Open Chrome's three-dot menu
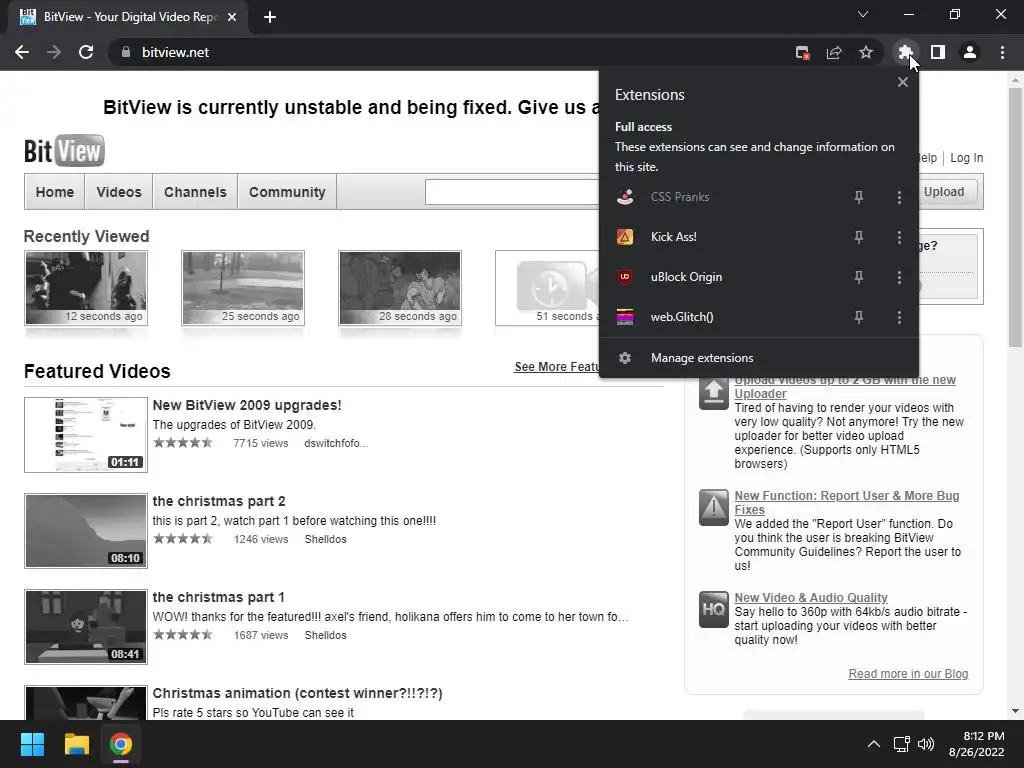Image resolution: width=1024 pixels, height=768 pixels. 1002,52
